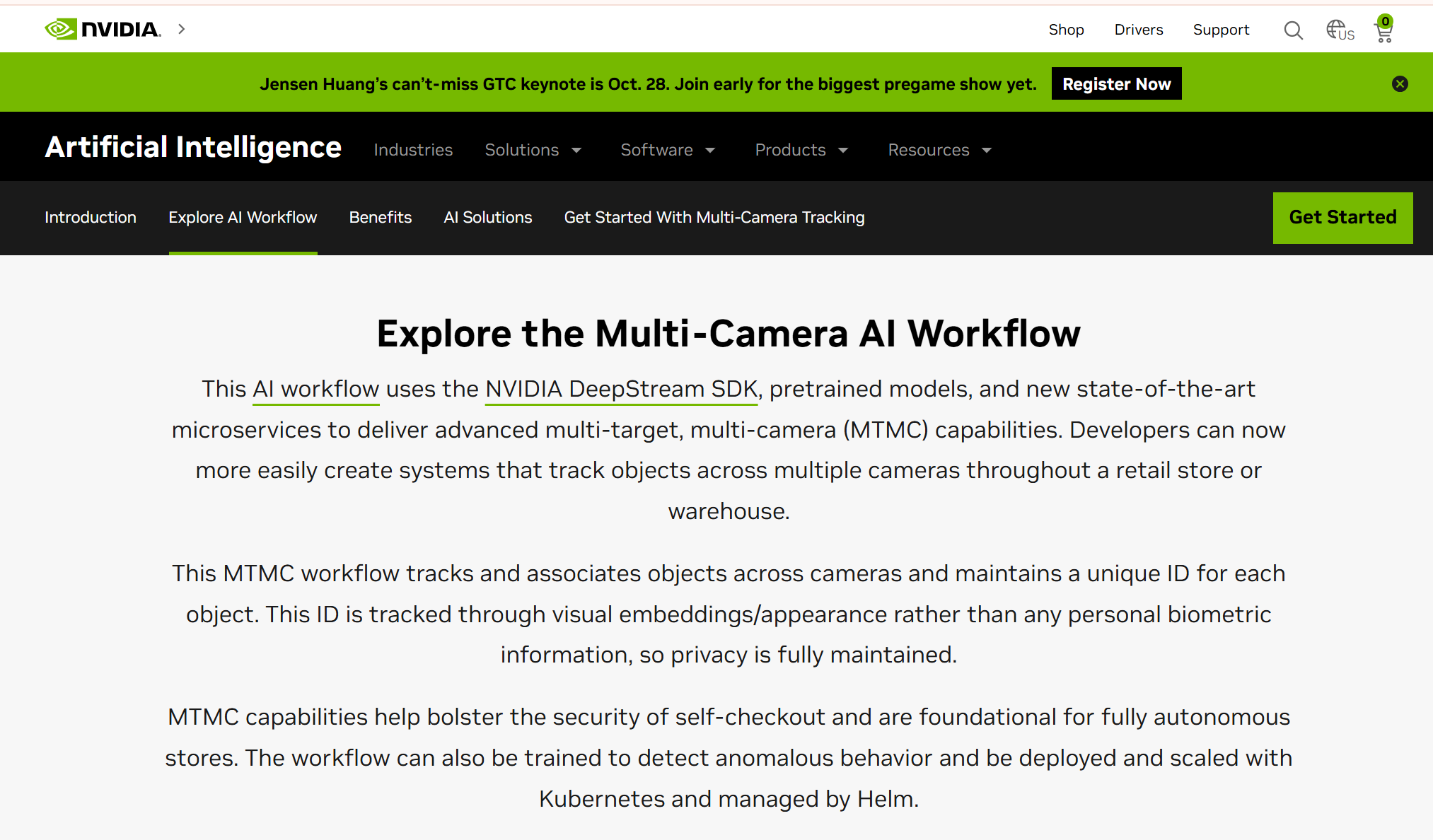1433x840 pixels.
Task: Expand the Resources dropdown menu
Action: [x=940, y=150]
